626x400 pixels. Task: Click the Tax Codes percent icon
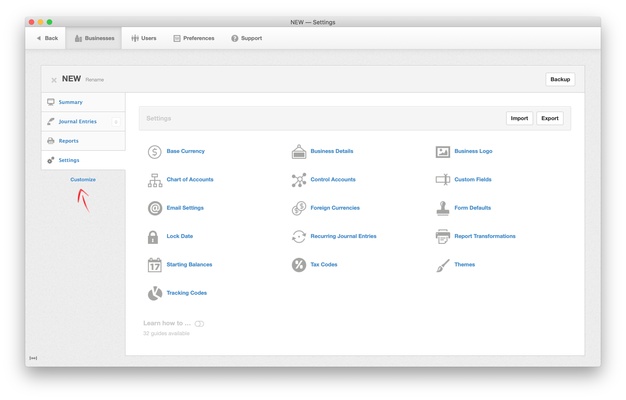(299, 265)
